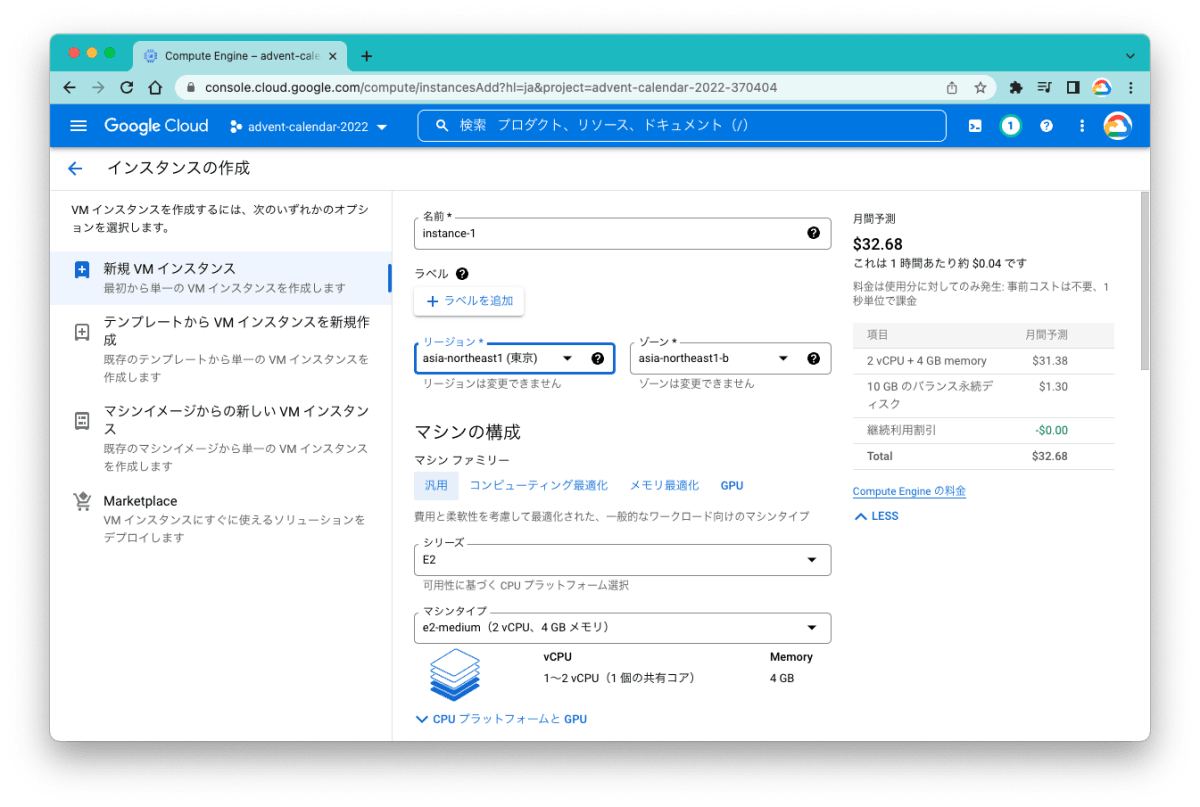1200x807 pixels.
Task: Expand CPU プラットフォームと GPU section
Action: (x=501, y=719)
